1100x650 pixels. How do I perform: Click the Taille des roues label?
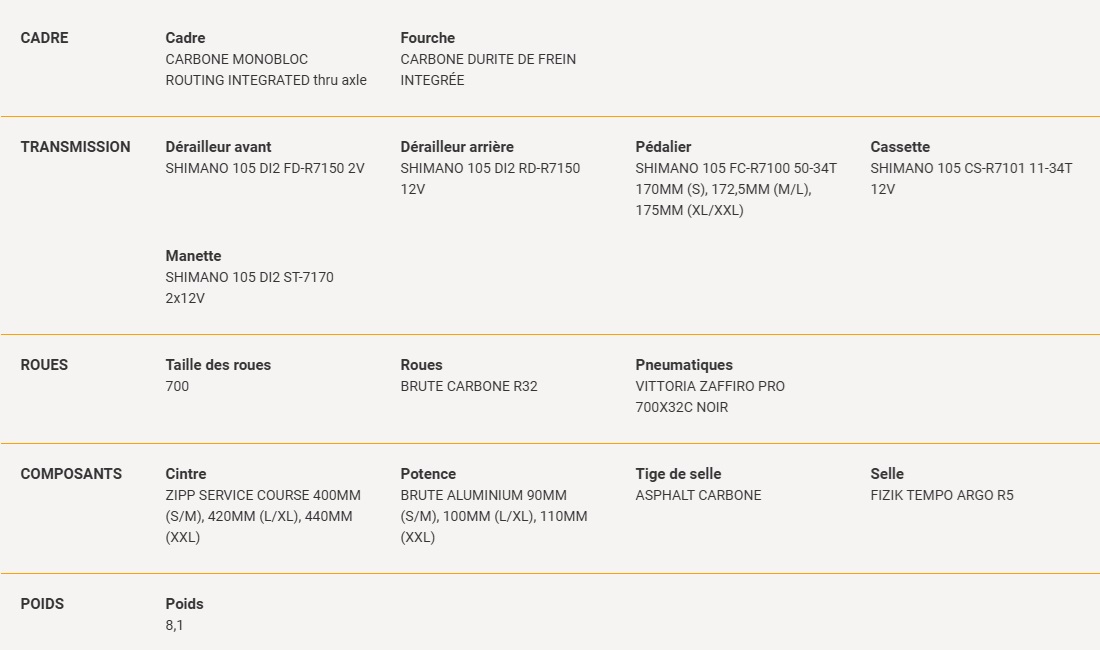click(x=218, y=365)
